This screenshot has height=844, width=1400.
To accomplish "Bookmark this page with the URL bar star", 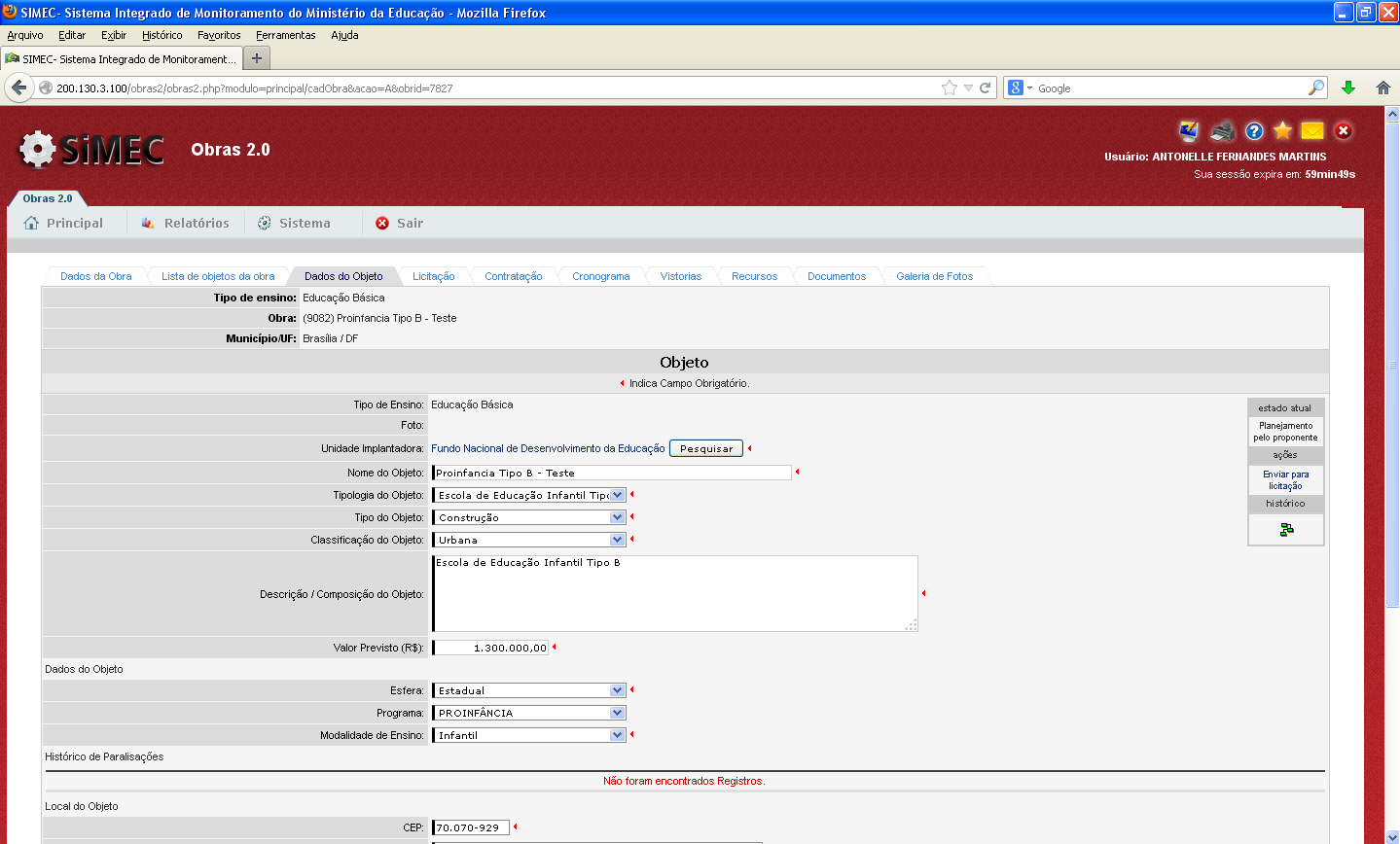I will click(x=950, y=88).
